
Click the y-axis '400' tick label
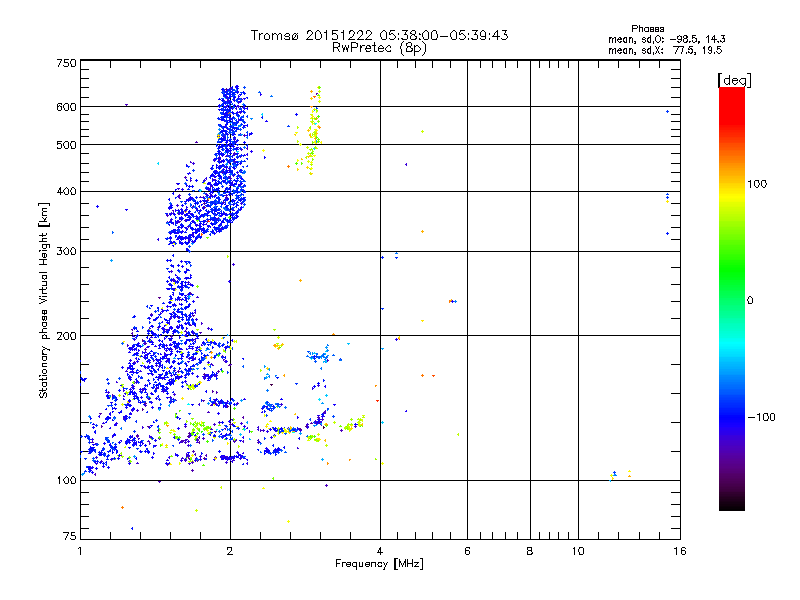[66, 192]
